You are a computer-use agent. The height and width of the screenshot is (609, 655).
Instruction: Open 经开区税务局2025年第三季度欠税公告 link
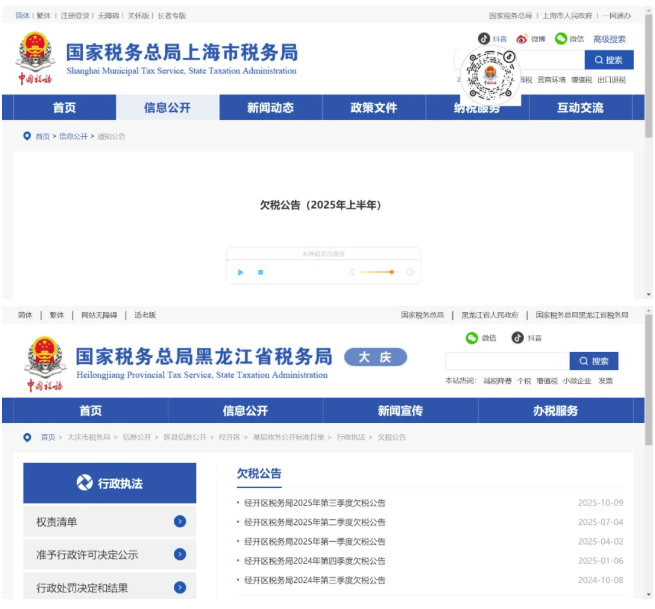click(x=315, y=503)
